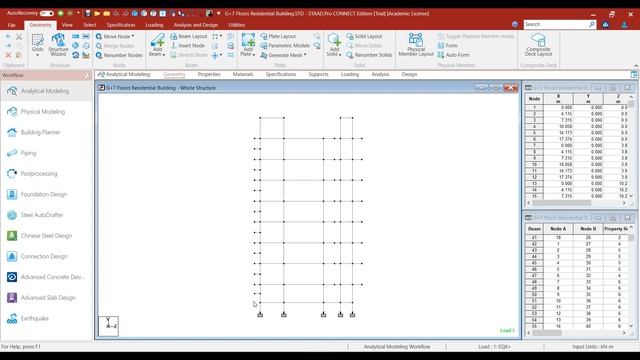The width and height of the screenshot is (640, 360).
Task: Open the Utilities ribbon tab
Action: coord(237,25)
